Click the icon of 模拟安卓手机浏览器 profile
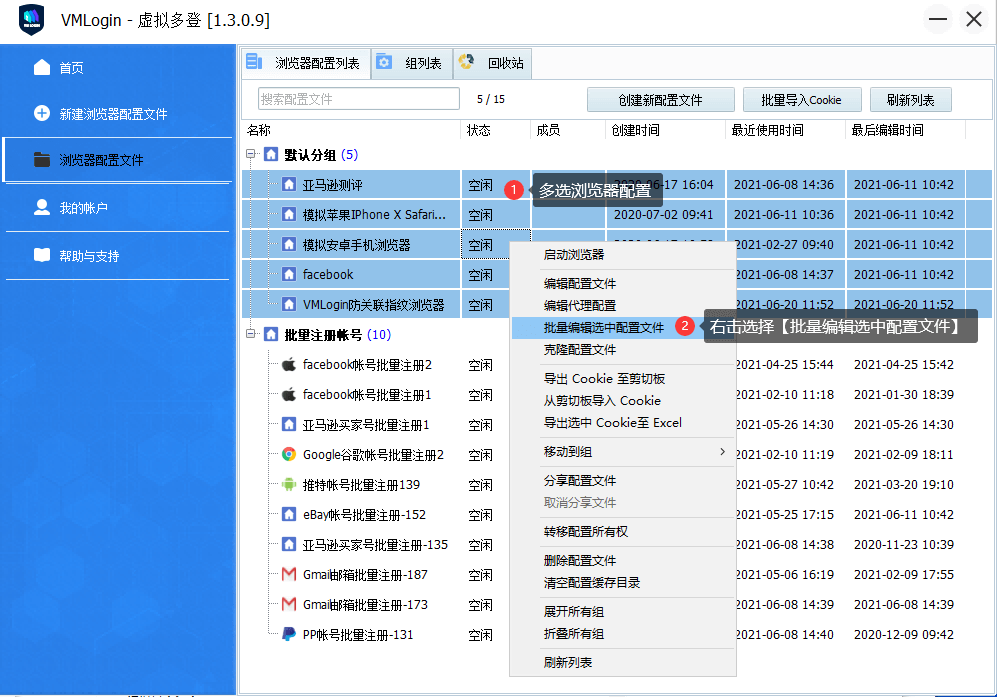Screen dimensions: 997x697 pos(289,244)
